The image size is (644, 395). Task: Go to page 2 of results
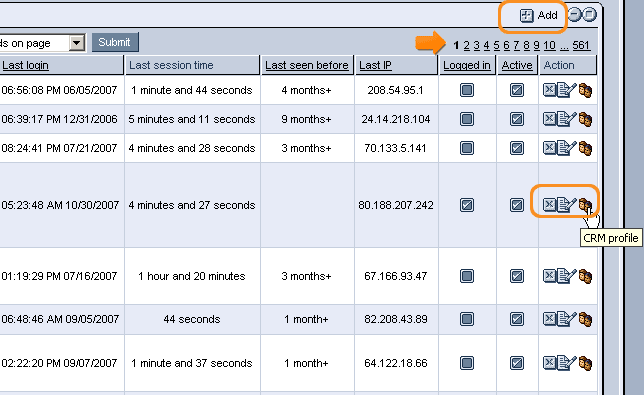[467, 45]
